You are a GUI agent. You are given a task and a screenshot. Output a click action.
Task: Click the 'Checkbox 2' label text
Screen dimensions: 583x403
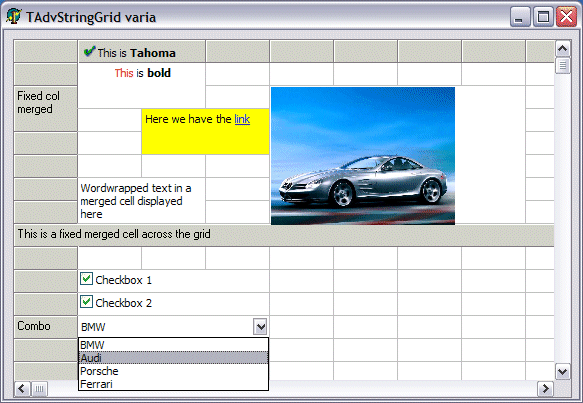tap(123, 303)
